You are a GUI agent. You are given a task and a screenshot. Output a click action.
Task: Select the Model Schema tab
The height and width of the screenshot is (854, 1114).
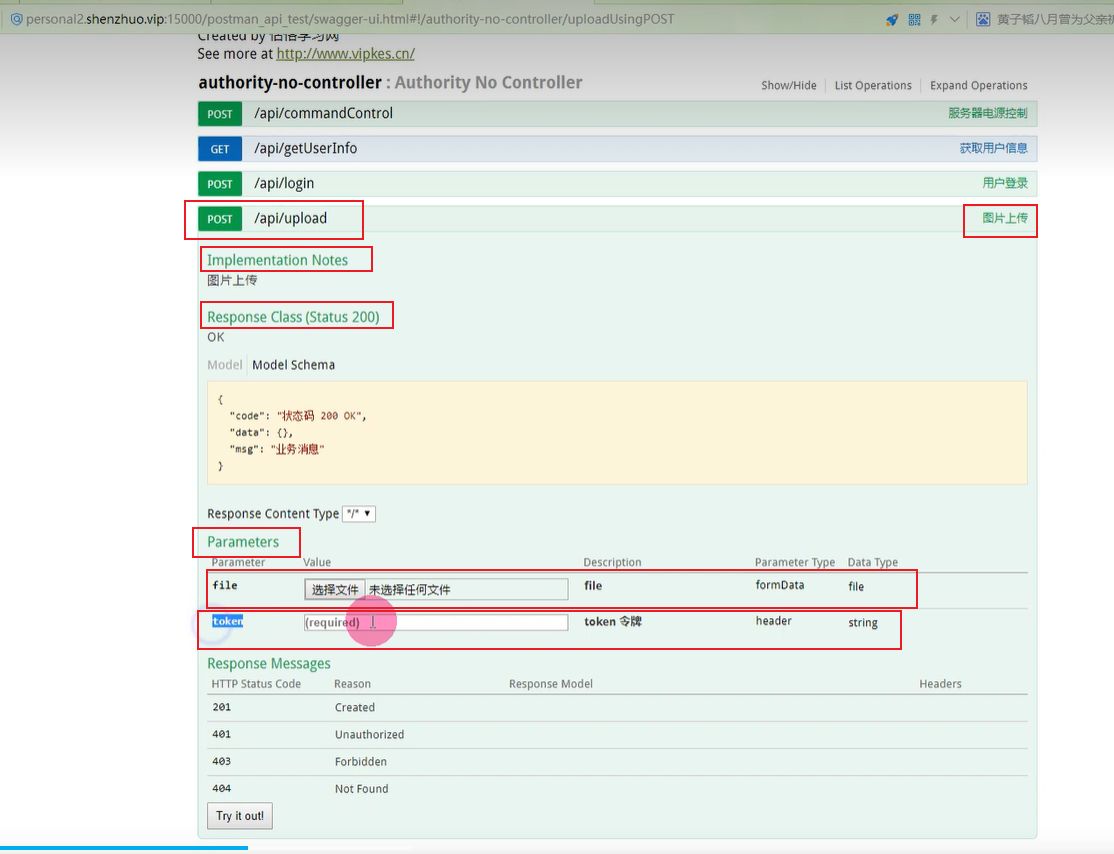click(x=293, y=365)
